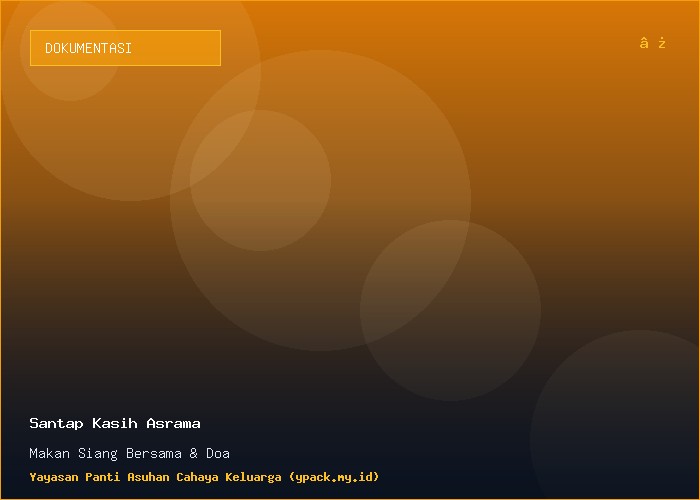Click the word "Asrama" in the title

click(174, 423)
